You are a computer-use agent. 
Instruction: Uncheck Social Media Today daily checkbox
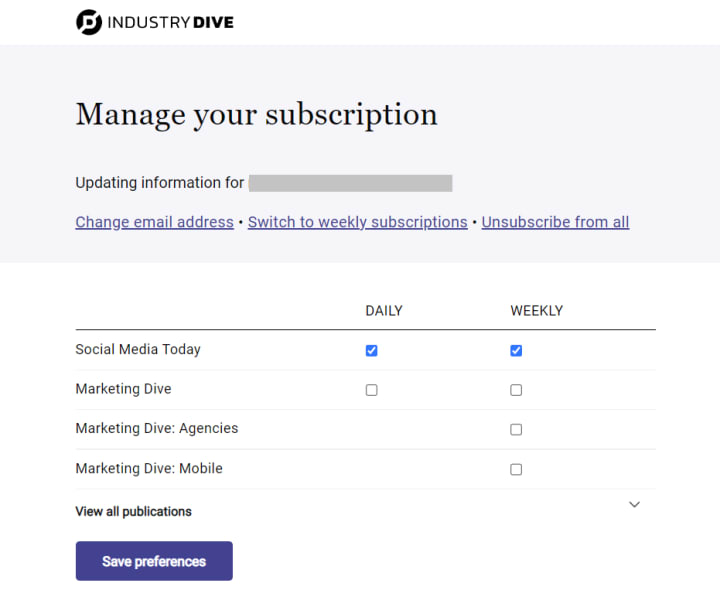(x=371, y=351)
